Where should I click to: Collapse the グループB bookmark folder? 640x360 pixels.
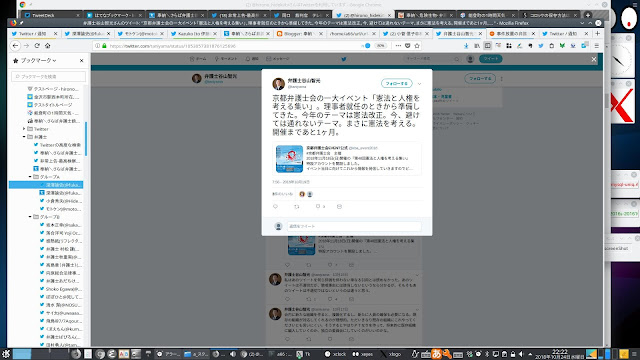click(30, 217)
